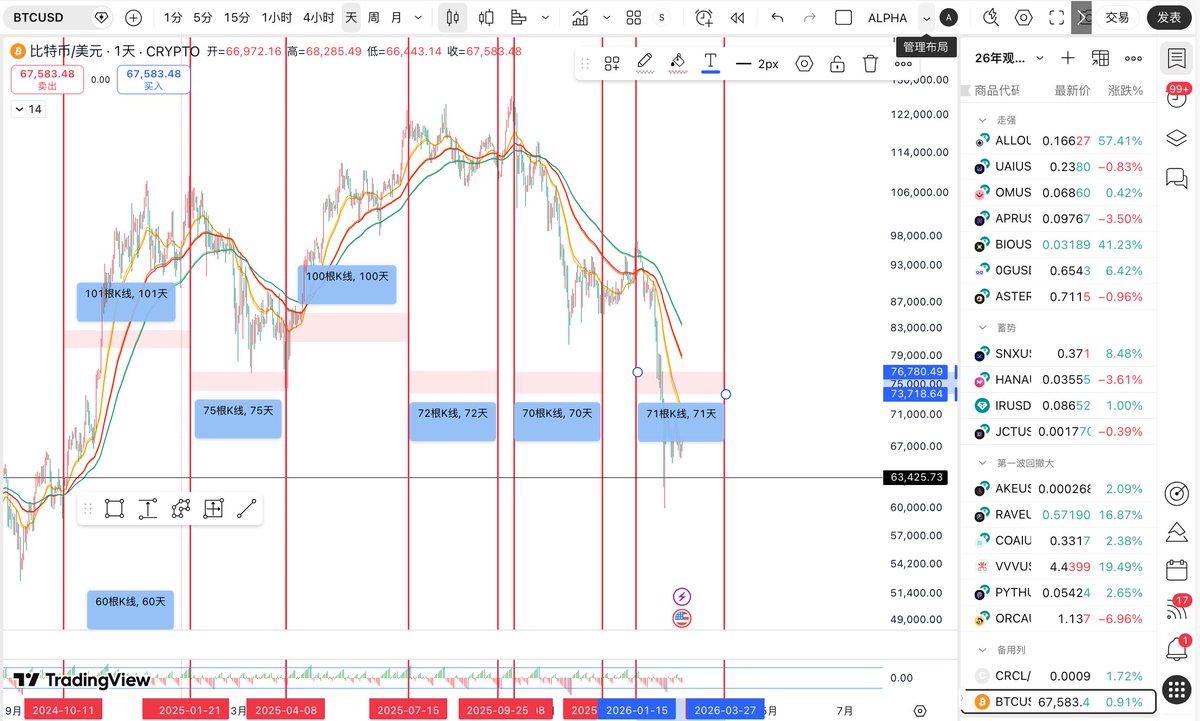
Task: Select the trend line tool in favorites toolbar
Action: point(246,509)
